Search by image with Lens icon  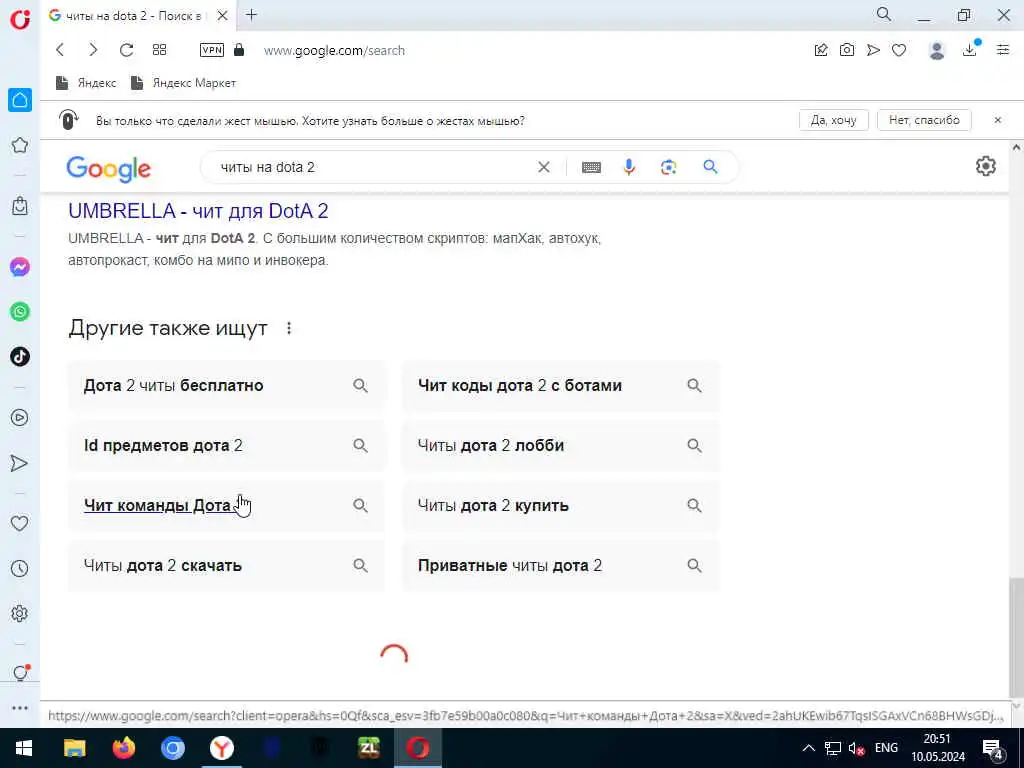click(x=668, y=168)
